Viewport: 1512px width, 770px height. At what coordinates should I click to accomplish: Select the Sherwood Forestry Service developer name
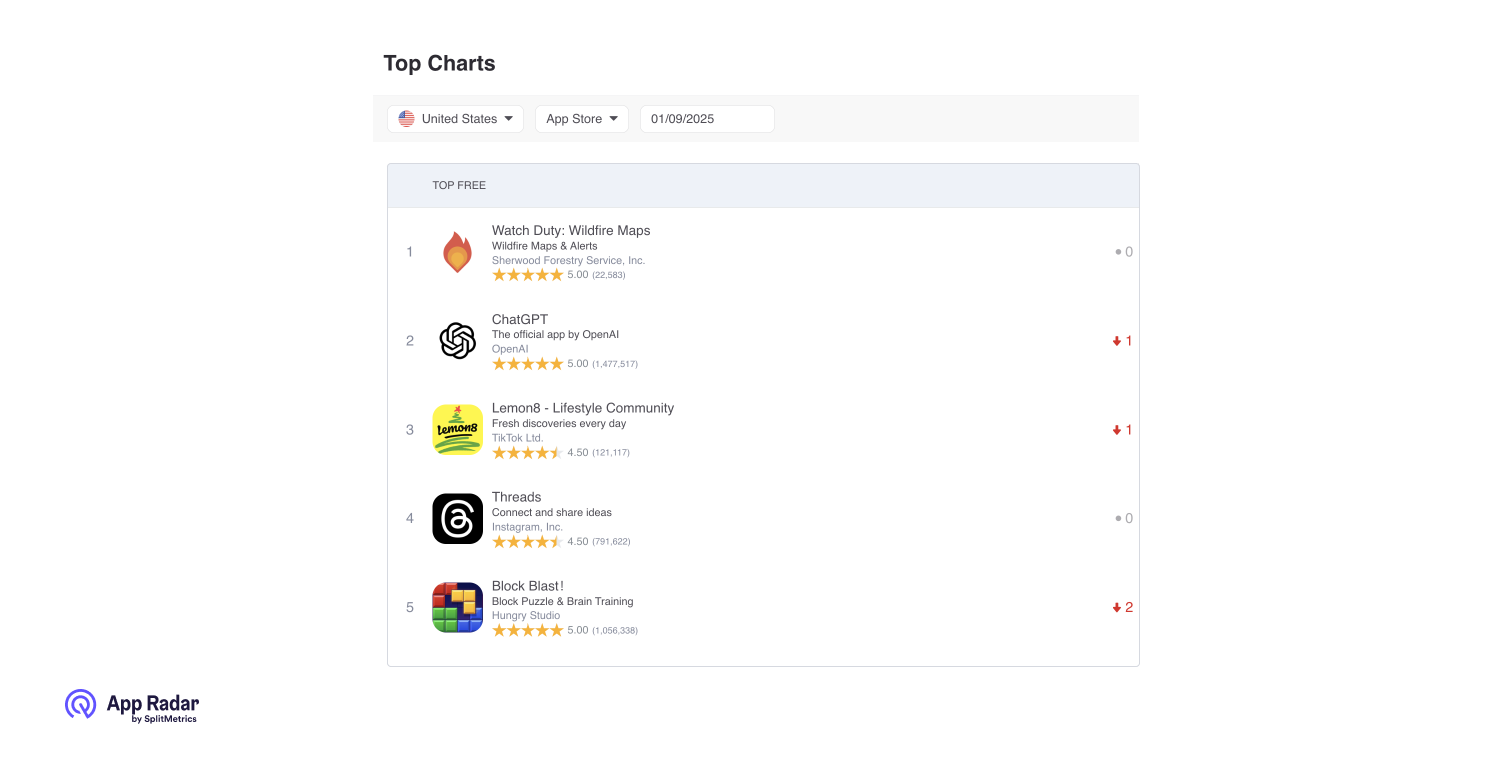[568, 260]
